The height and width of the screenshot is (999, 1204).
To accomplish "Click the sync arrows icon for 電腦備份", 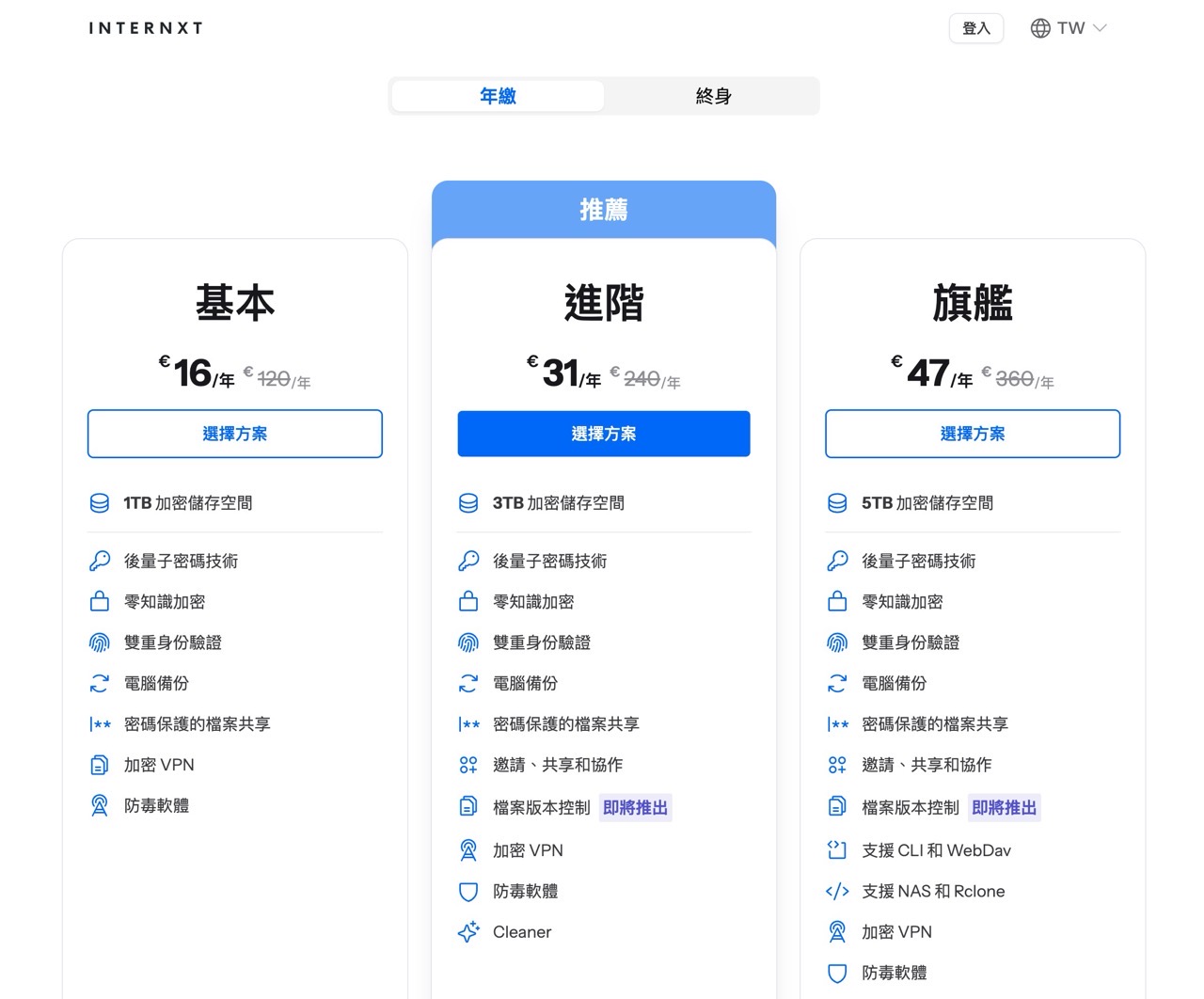I will (99, 683).
